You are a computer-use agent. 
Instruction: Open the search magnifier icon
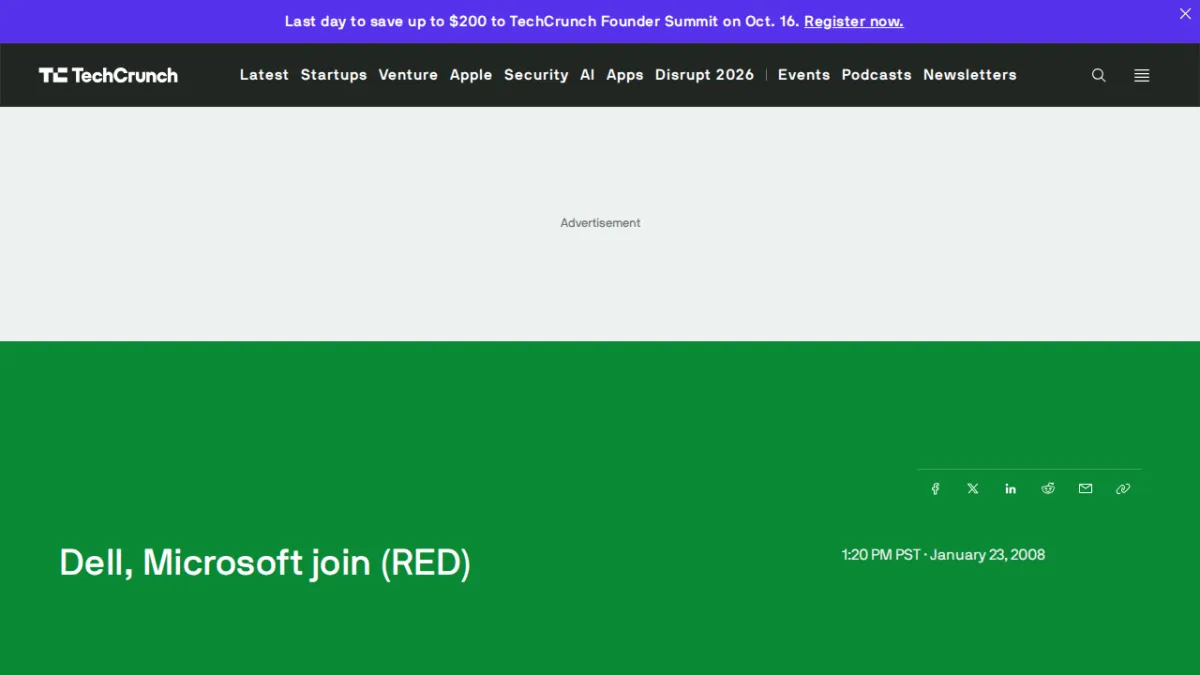tap(1098, 75)
